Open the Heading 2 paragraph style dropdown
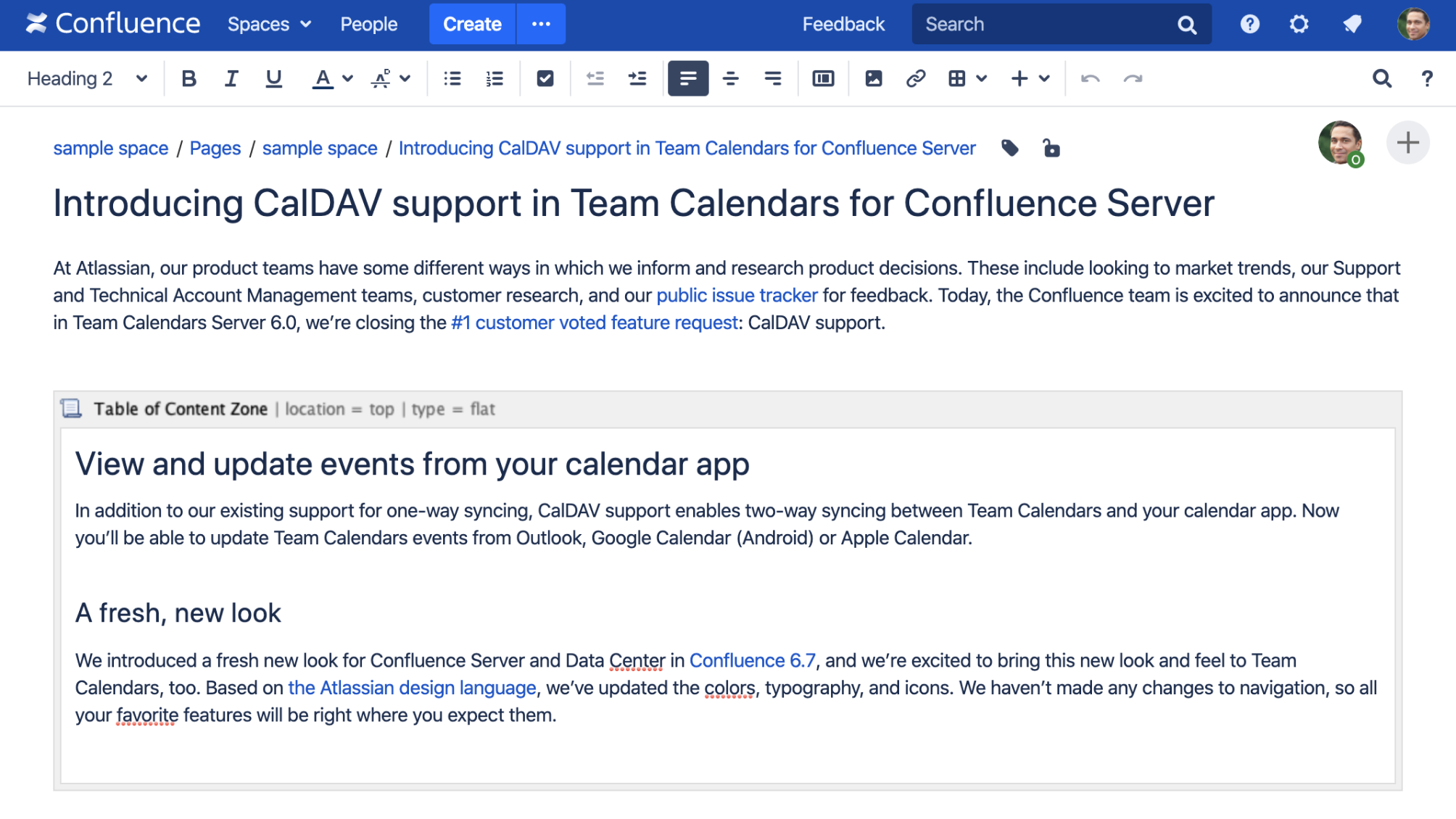Image resolution: width=1456 pixels, height=819 pixels. pos(87,78)
